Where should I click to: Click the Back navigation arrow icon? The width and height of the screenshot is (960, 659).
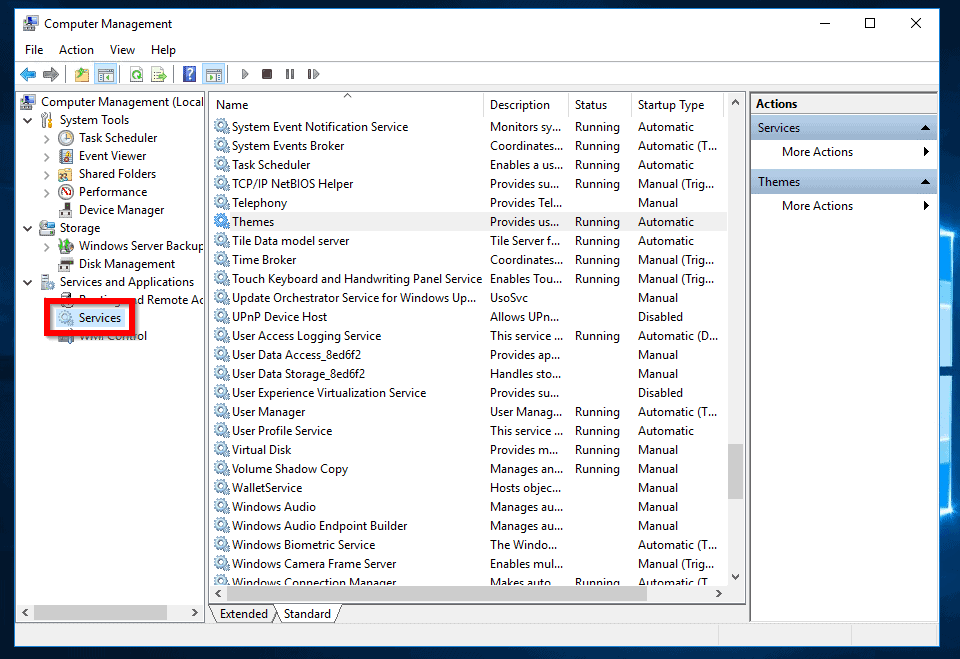coord(27,74)
